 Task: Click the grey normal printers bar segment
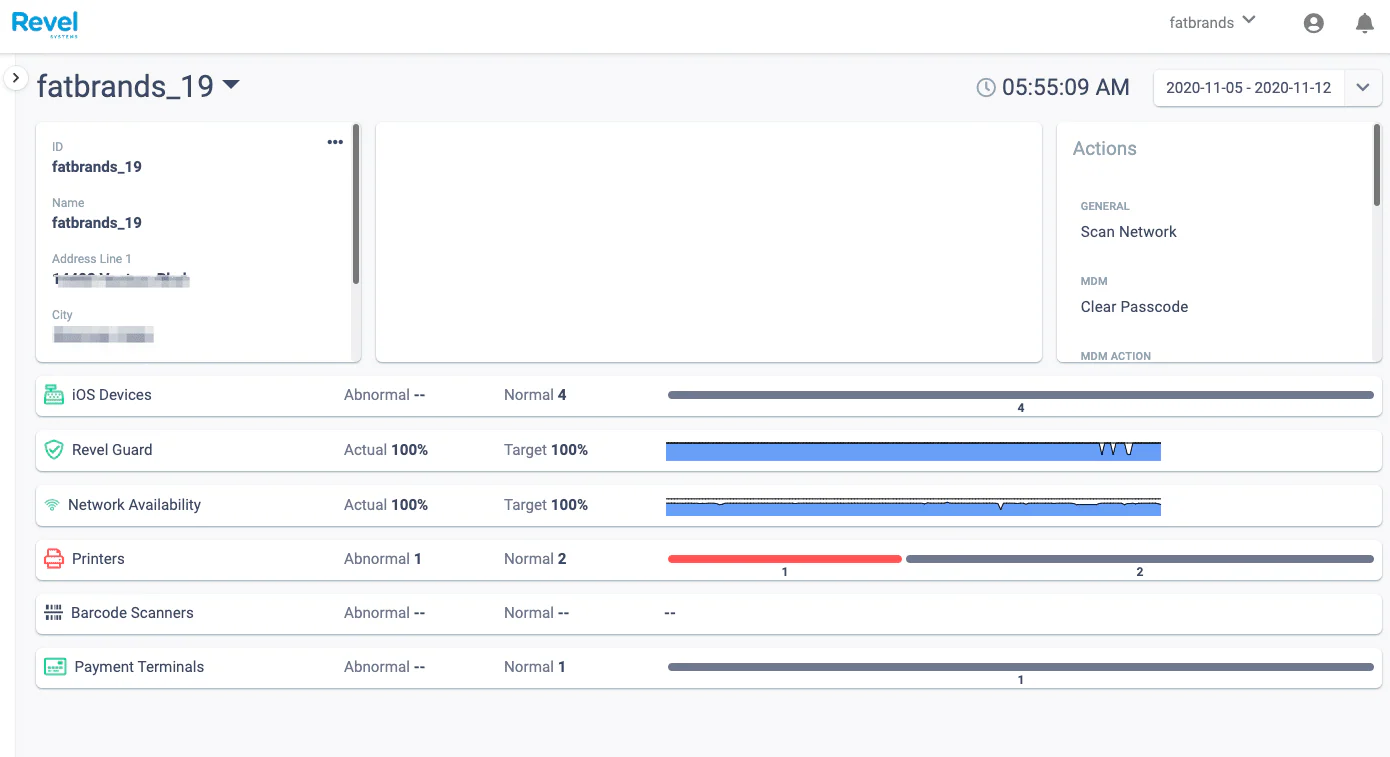click(x=1140, y=559)
